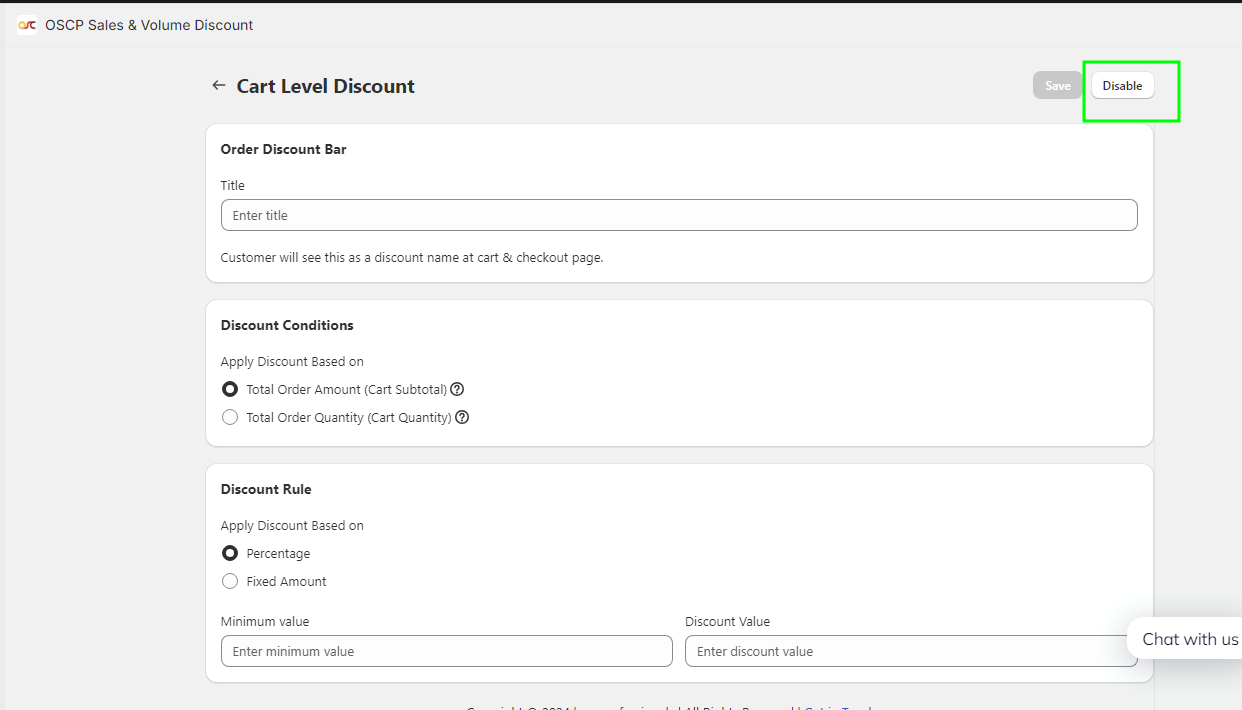Select Total Order Amount (Cart Subtotal) radio

(230, 389)
